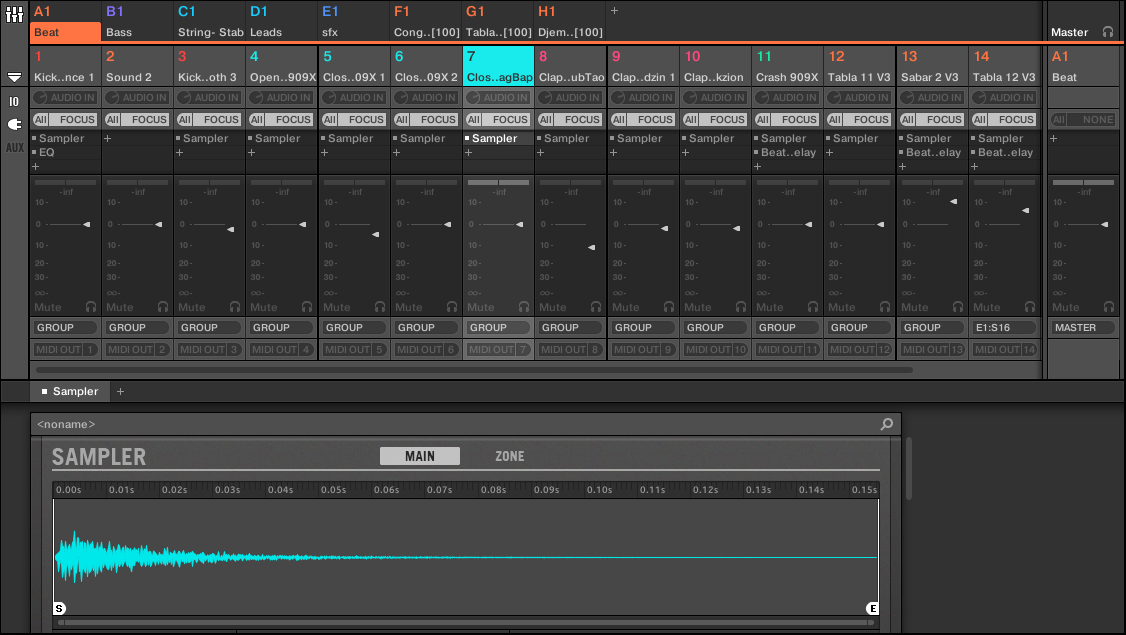Click the Master headphone icon
Screen dimensions: 1126x635
coord(1107,32)
